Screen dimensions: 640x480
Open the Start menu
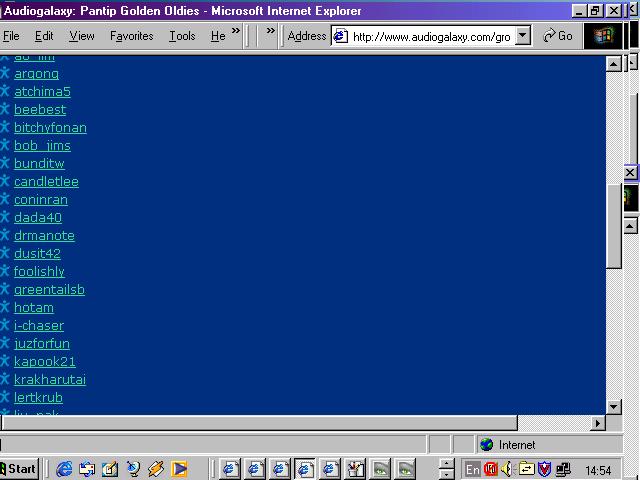(x=19, y=469)
